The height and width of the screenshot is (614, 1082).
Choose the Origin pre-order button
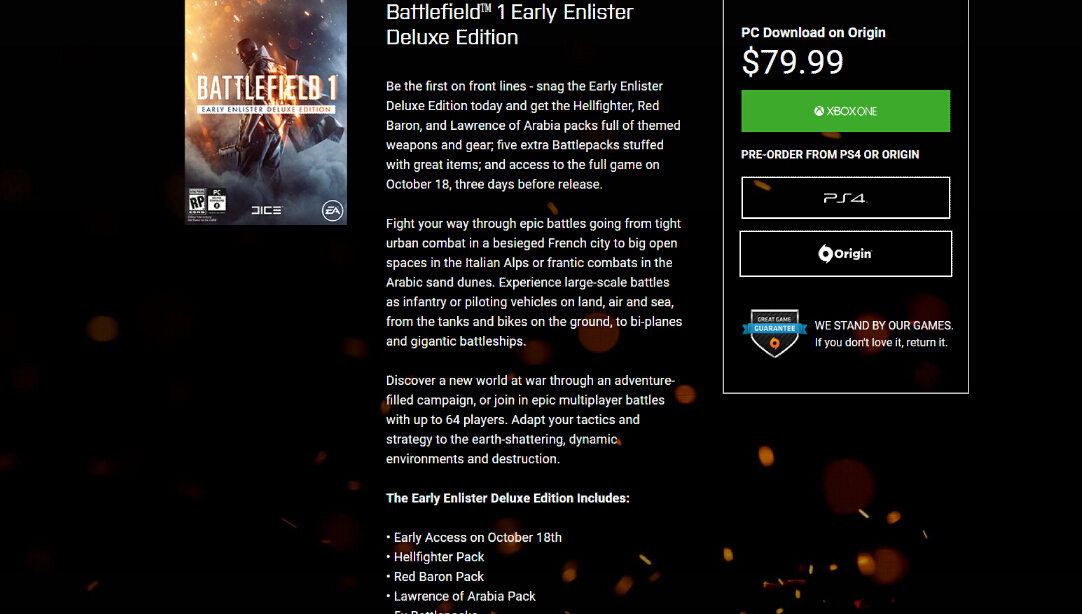pos(845,254)
